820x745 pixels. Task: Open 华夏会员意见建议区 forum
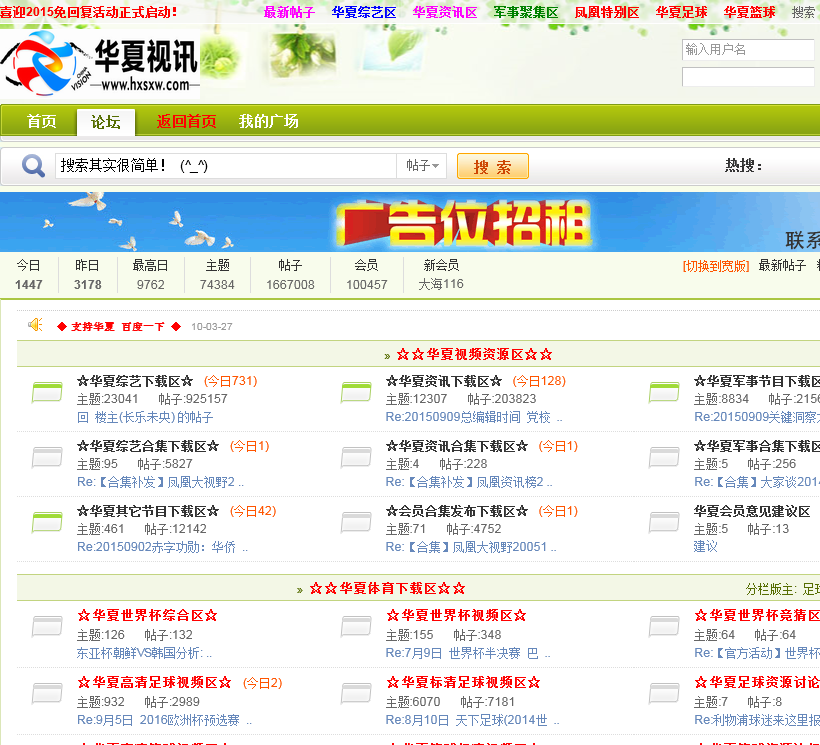[x=752, y=511]
